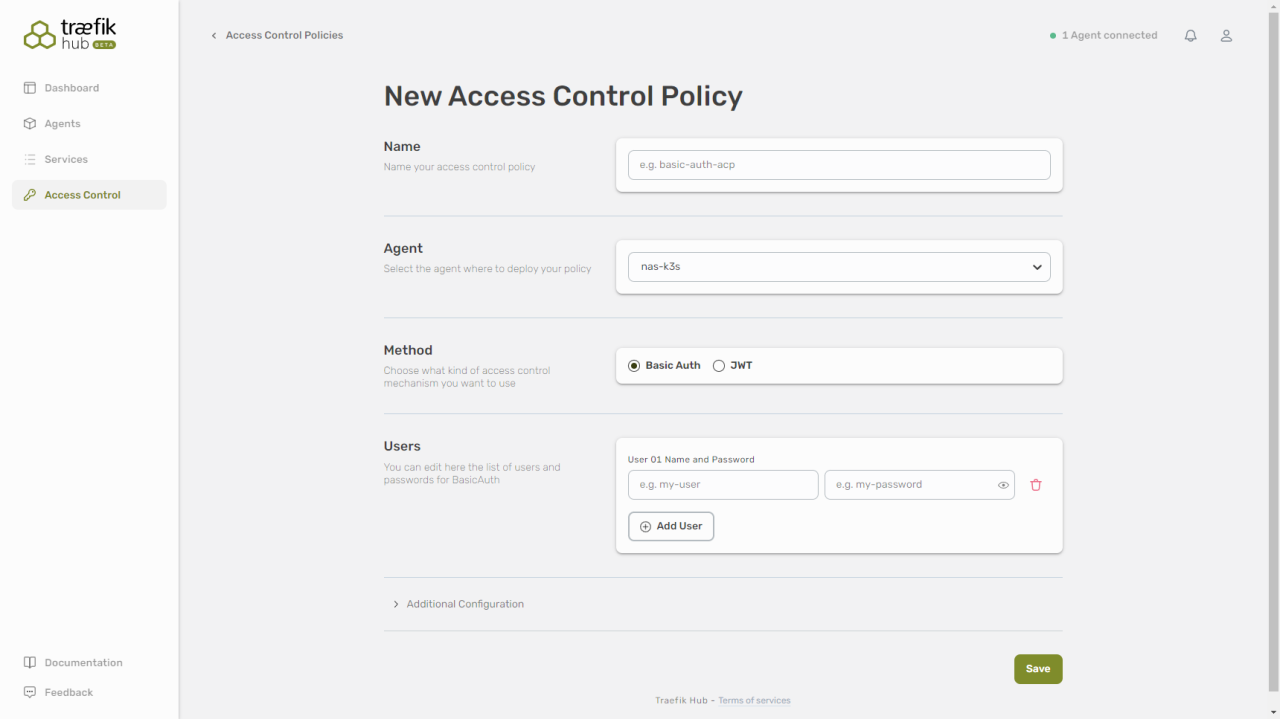
Task: Open the Terms of services link
Action: (754, 701)
